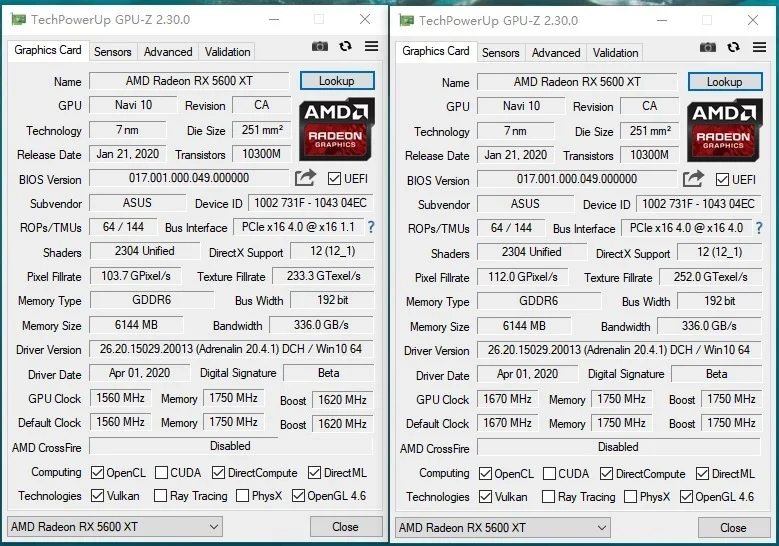The width and height of the screenshot is (779, 546).
Task: Click the screenshot camera icon in left GPU-Z window
Action: pyautogui.click(x=320, y=46)
